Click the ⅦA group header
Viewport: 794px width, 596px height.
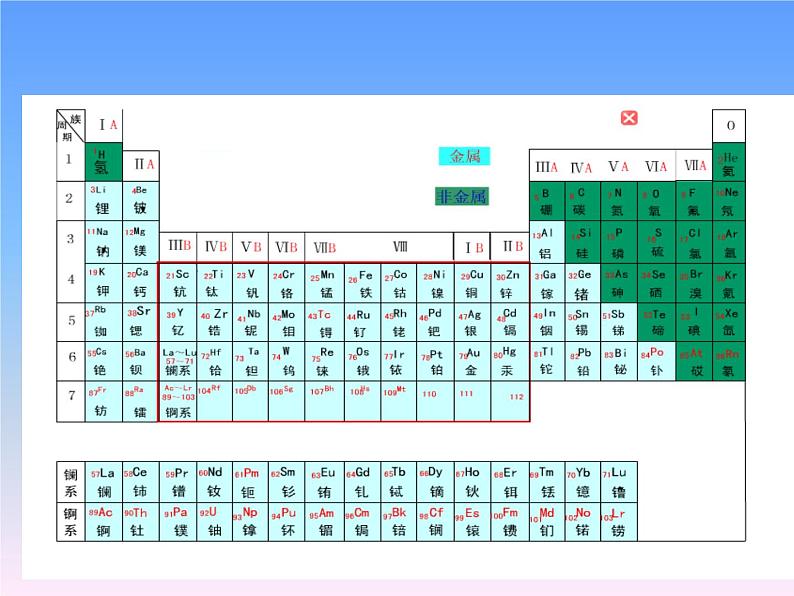[694, 166]
